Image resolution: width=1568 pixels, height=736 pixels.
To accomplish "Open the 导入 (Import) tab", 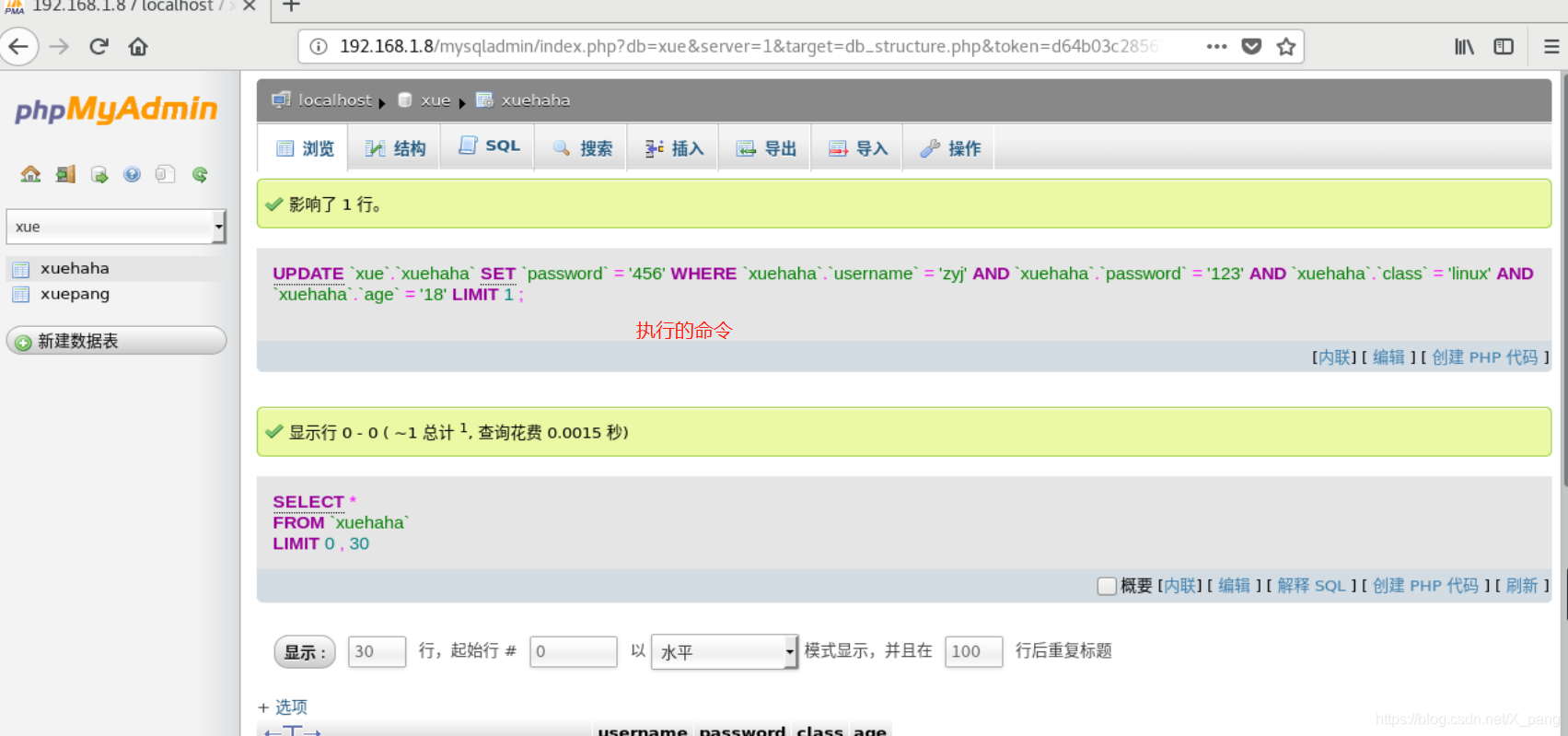I will [x=857, y=148].
